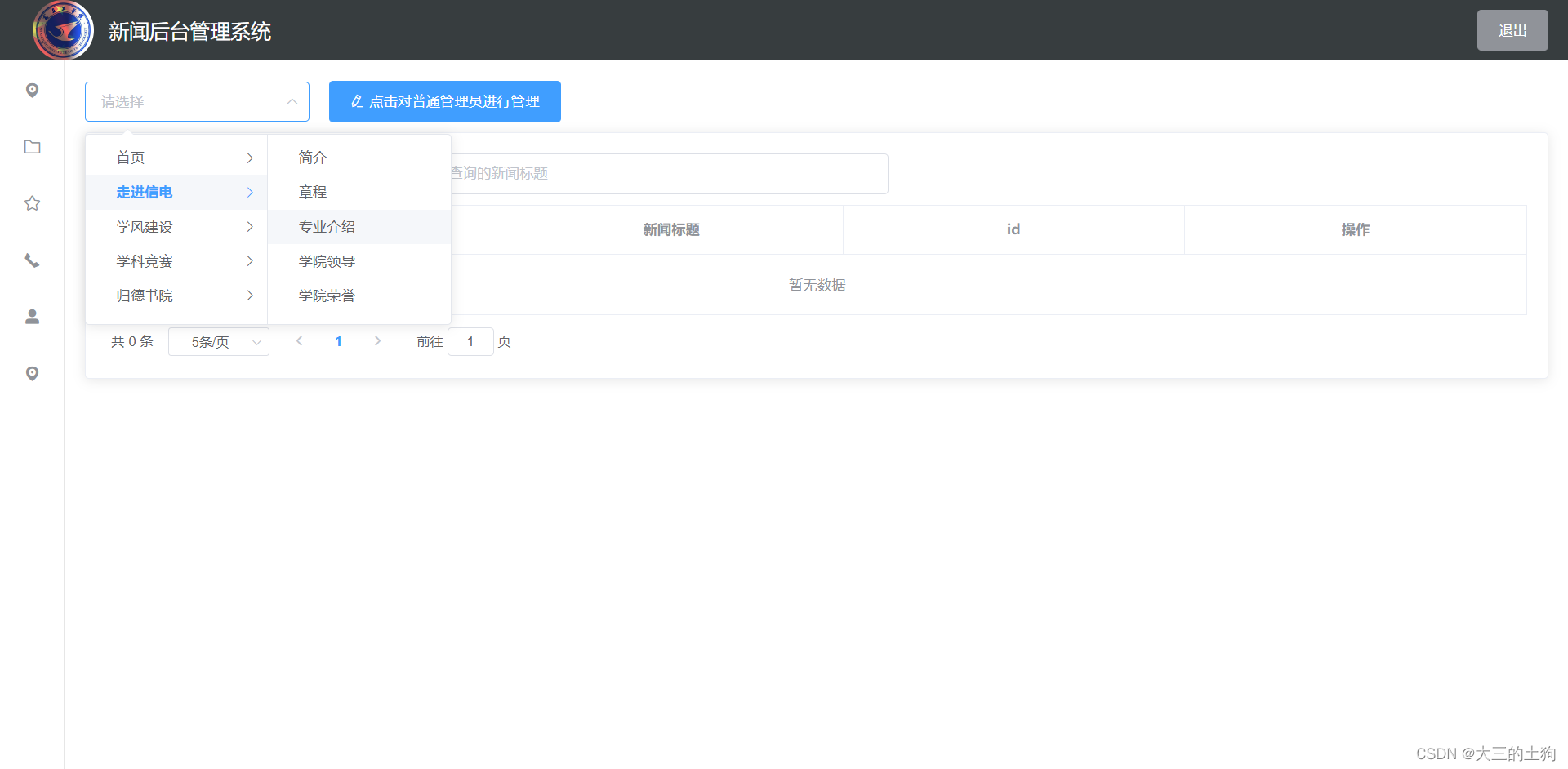Collapse the 请选择 cascader dropdown
This screenshot has width=1568, height=769.
[x=197, y=101]
